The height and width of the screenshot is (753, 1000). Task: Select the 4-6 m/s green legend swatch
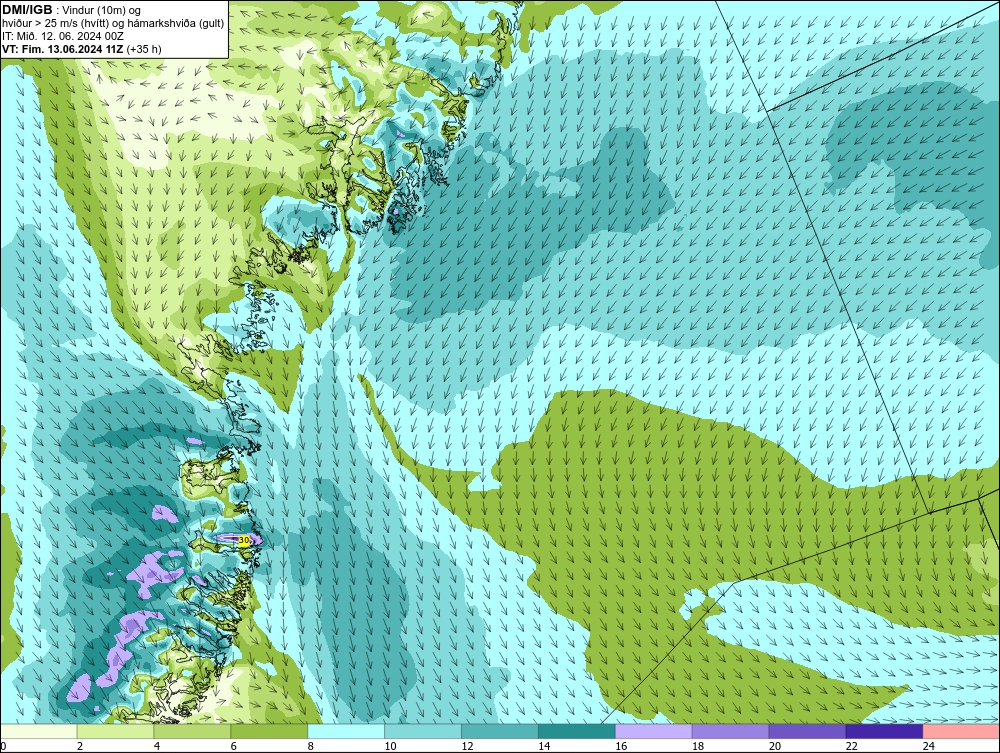point(192,731)
